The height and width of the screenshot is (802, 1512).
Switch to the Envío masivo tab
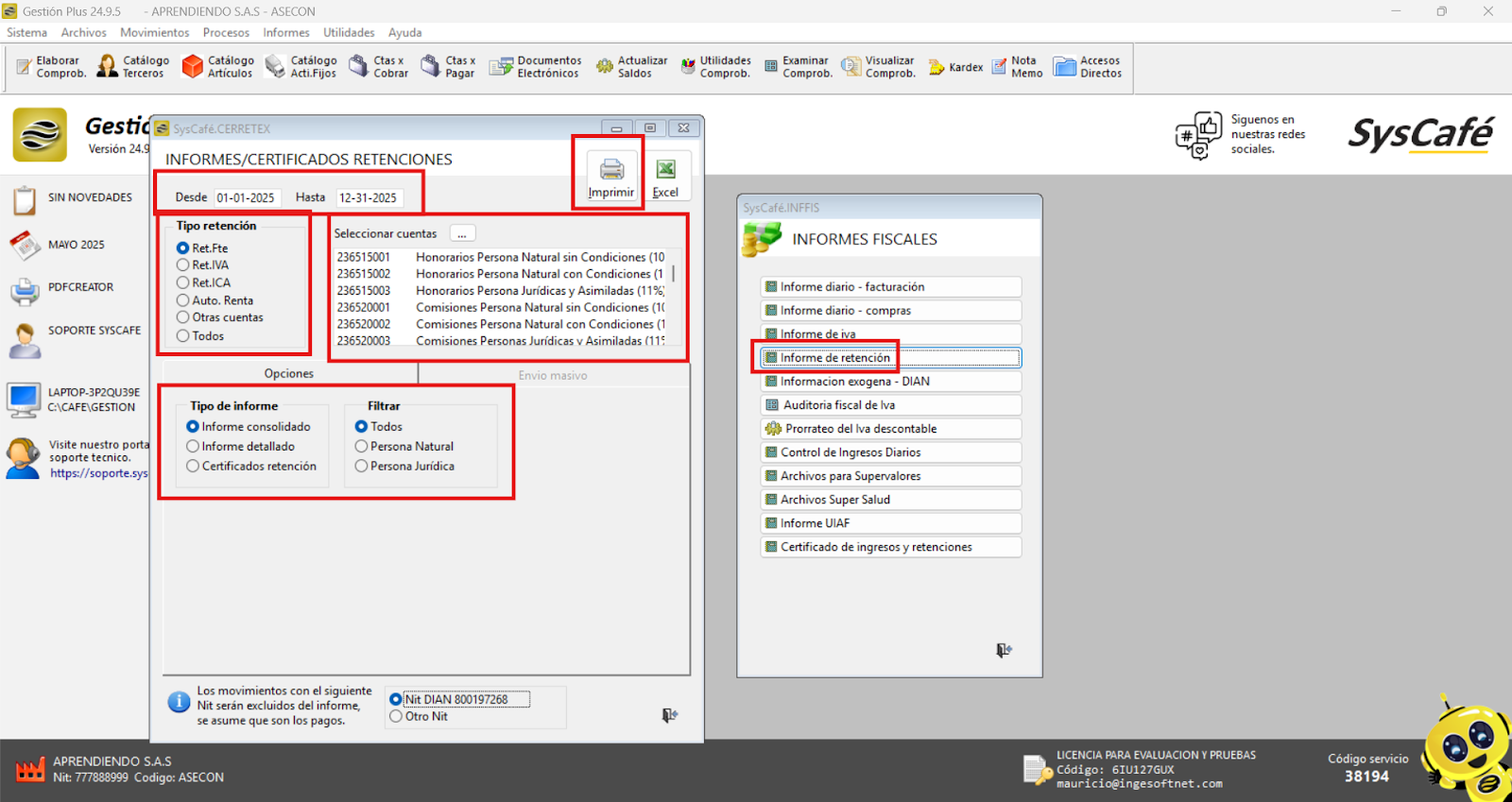tap(553, 375)
